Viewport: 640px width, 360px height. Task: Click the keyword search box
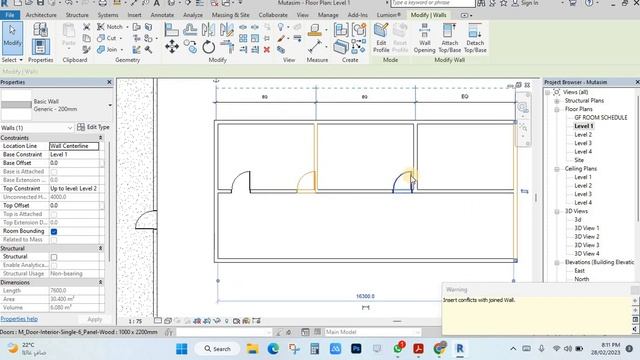coord(433,3)
